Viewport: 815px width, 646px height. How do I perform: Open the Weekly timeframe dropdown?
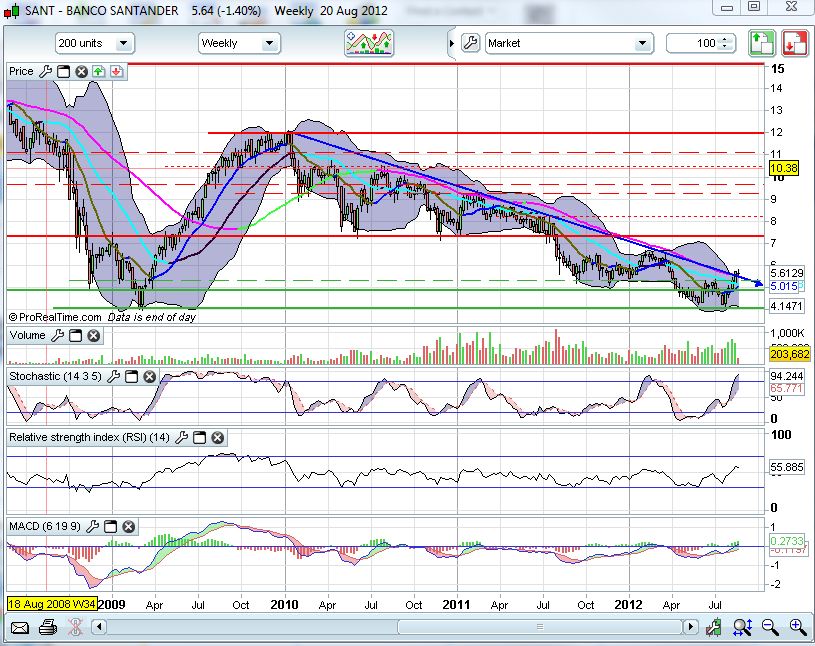239,43
